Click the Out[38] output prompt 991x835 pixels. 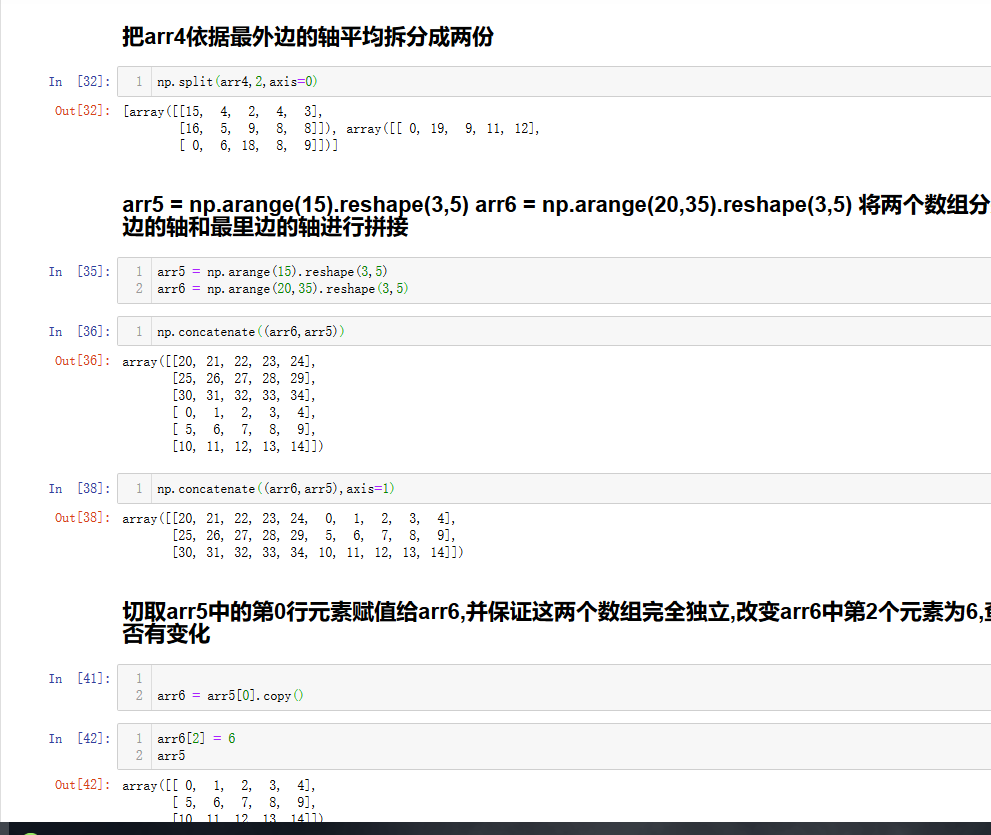82,518
